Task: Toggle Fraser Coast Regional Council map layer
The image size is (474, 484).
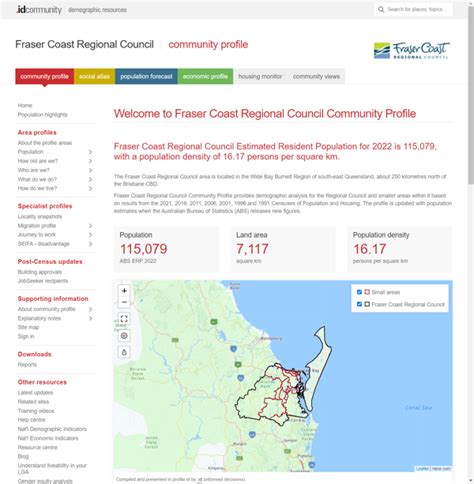Action: tap(359, 304)
